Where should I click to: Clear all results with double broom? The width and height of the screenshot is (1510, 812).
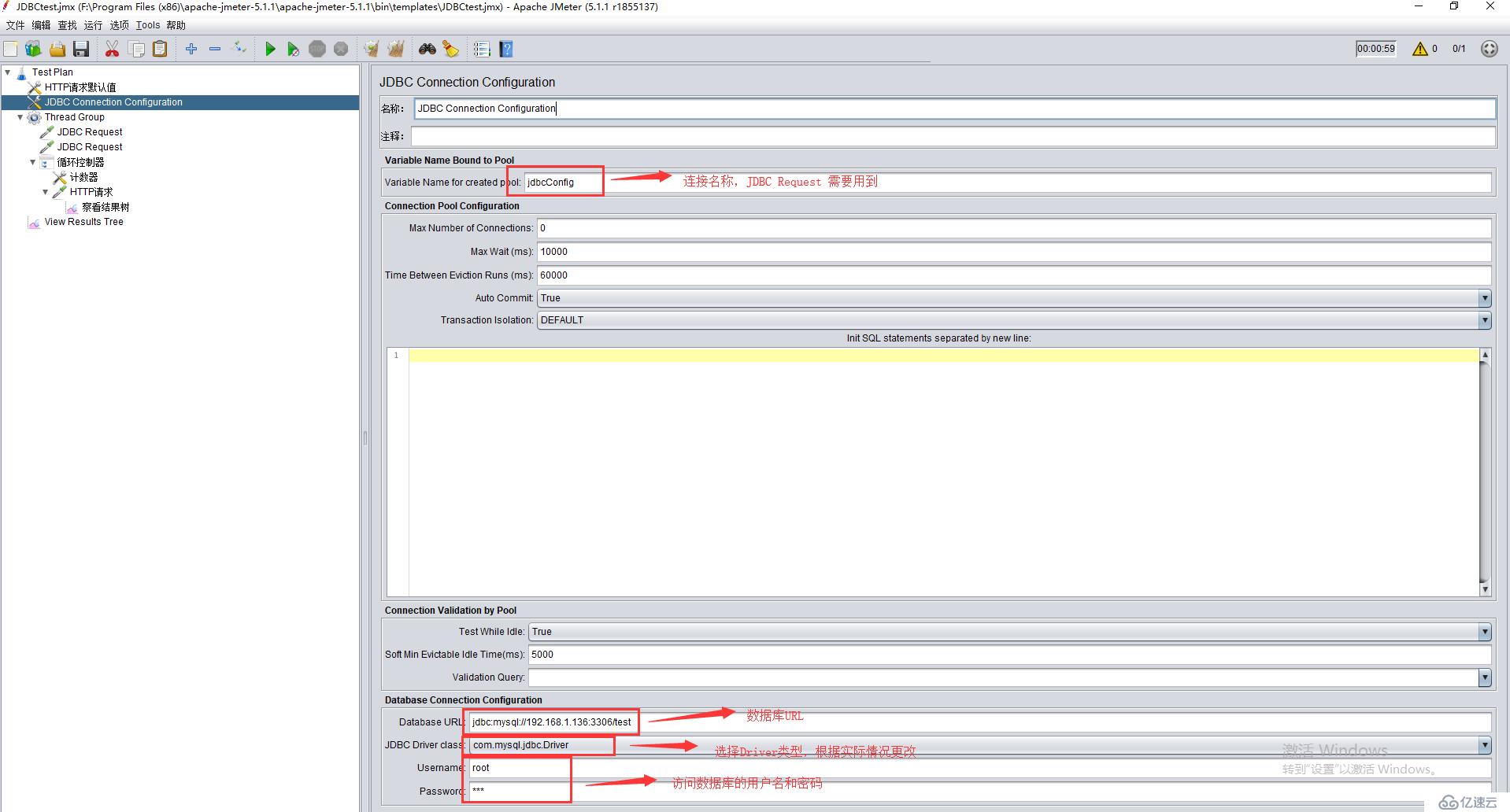[396, 49]
